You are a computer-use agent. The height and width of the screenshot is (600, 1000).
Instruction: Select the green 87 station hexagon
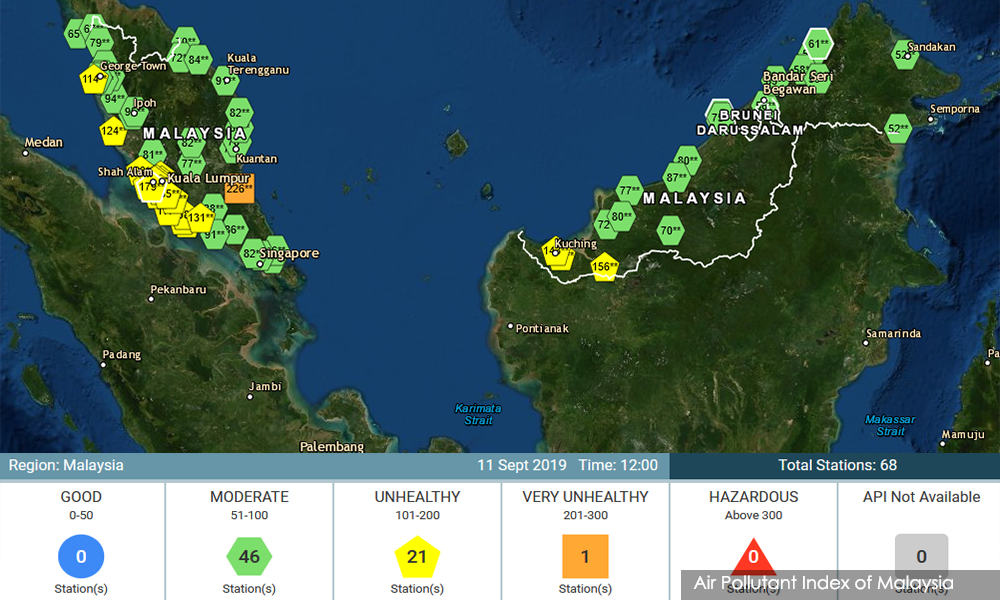676,177
